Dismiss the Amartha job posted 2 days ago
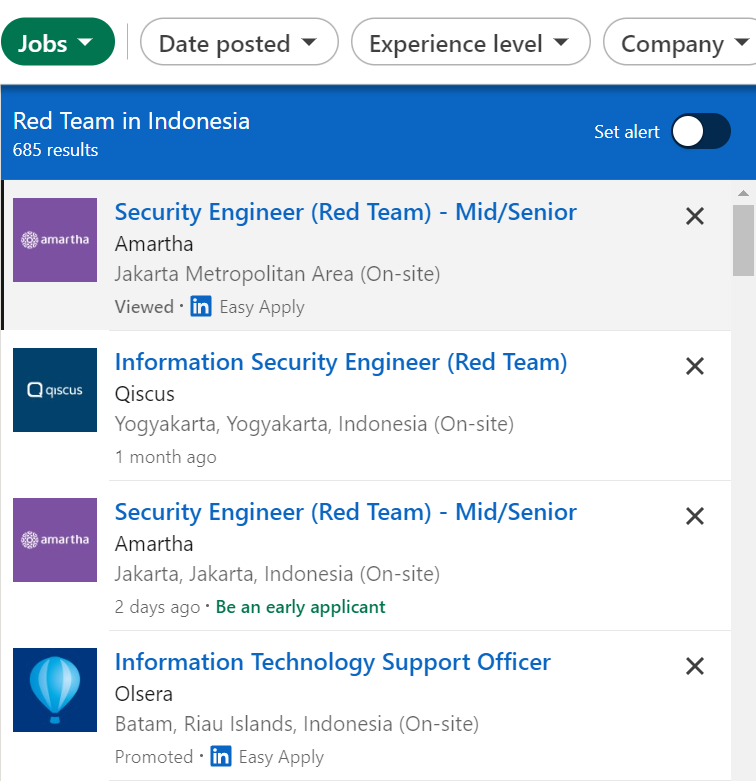 pyautogui.click(x=694, y=516)
